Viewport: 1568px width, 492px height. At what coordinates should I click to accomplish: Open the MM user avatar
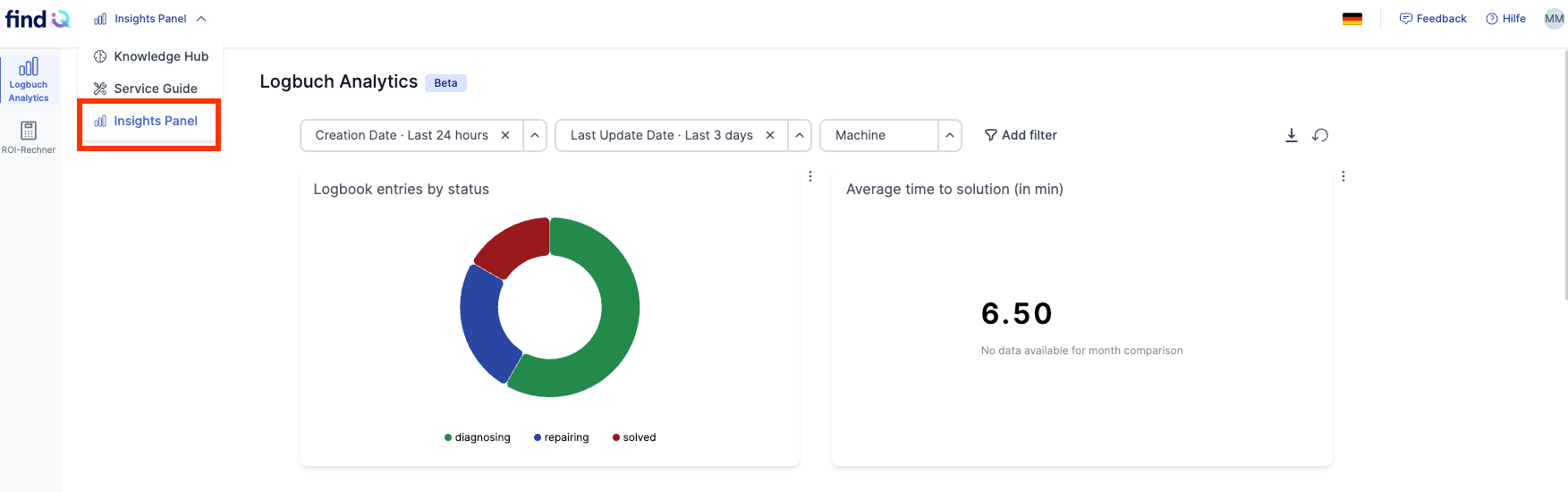(1555, 19)
